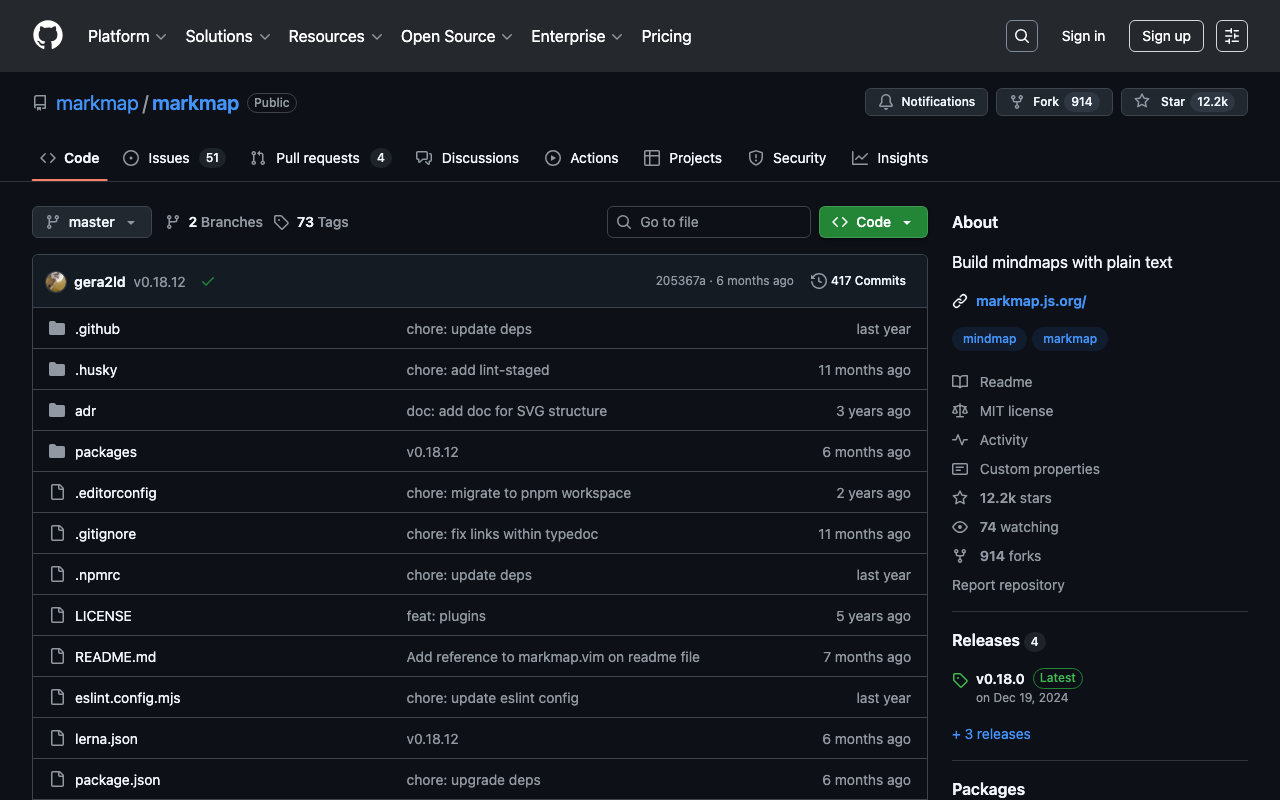Toggle Notifications for this repository
The height and width of the screenshot is (800, 1280).
click(x=926, y=102)
